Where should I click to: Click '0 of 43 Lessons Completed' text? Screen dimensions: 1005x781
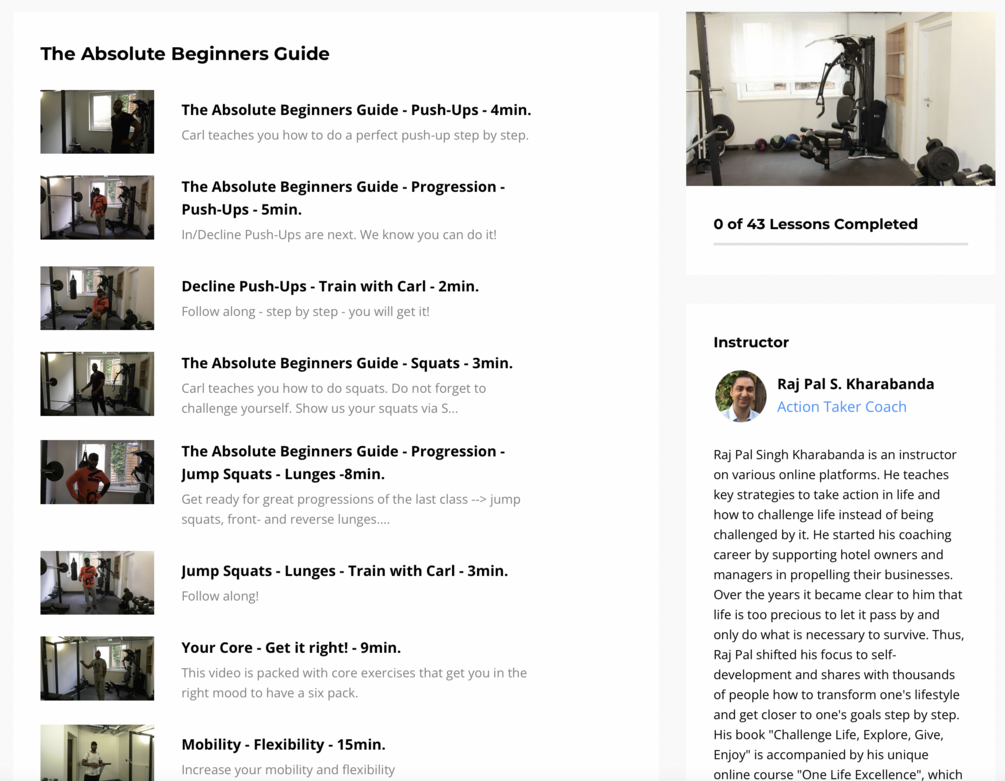(x=815, y=224)
